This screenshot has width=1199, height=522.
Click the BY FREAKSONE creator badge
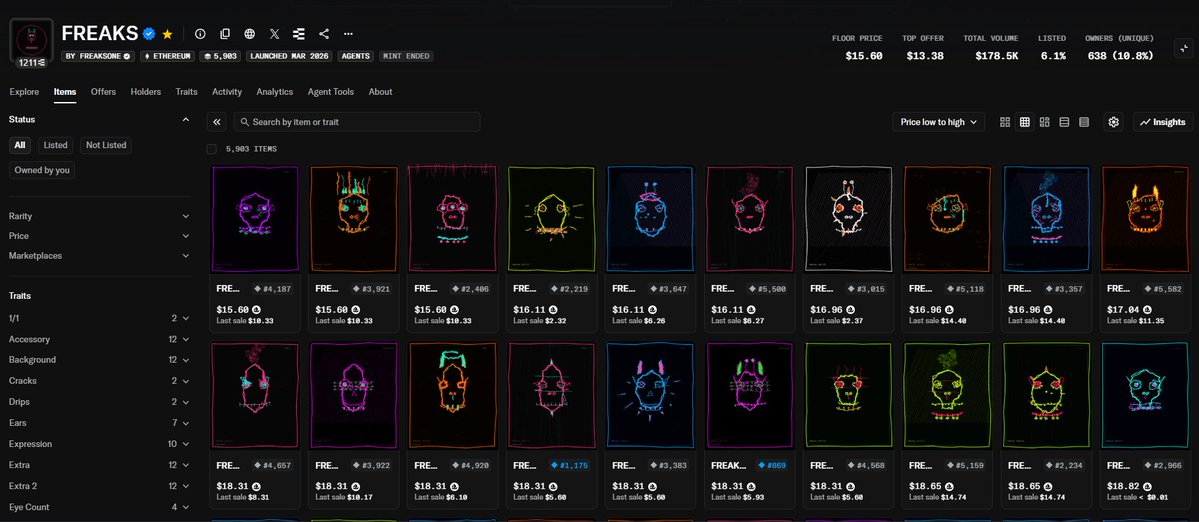click(x=98, y=57)
